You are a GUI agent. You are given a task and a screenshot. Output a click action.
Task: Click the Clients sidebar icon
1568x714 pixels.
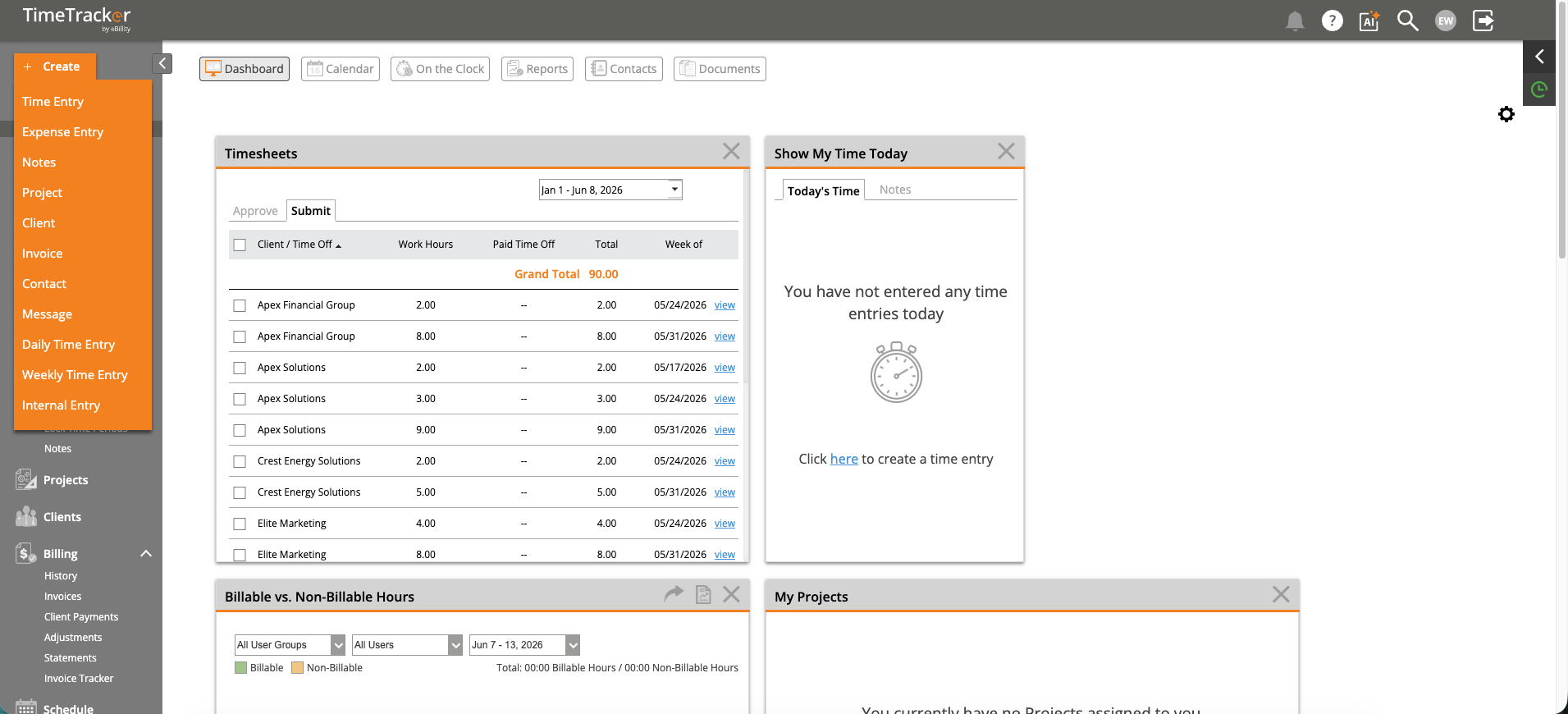[x=26, y=516]
